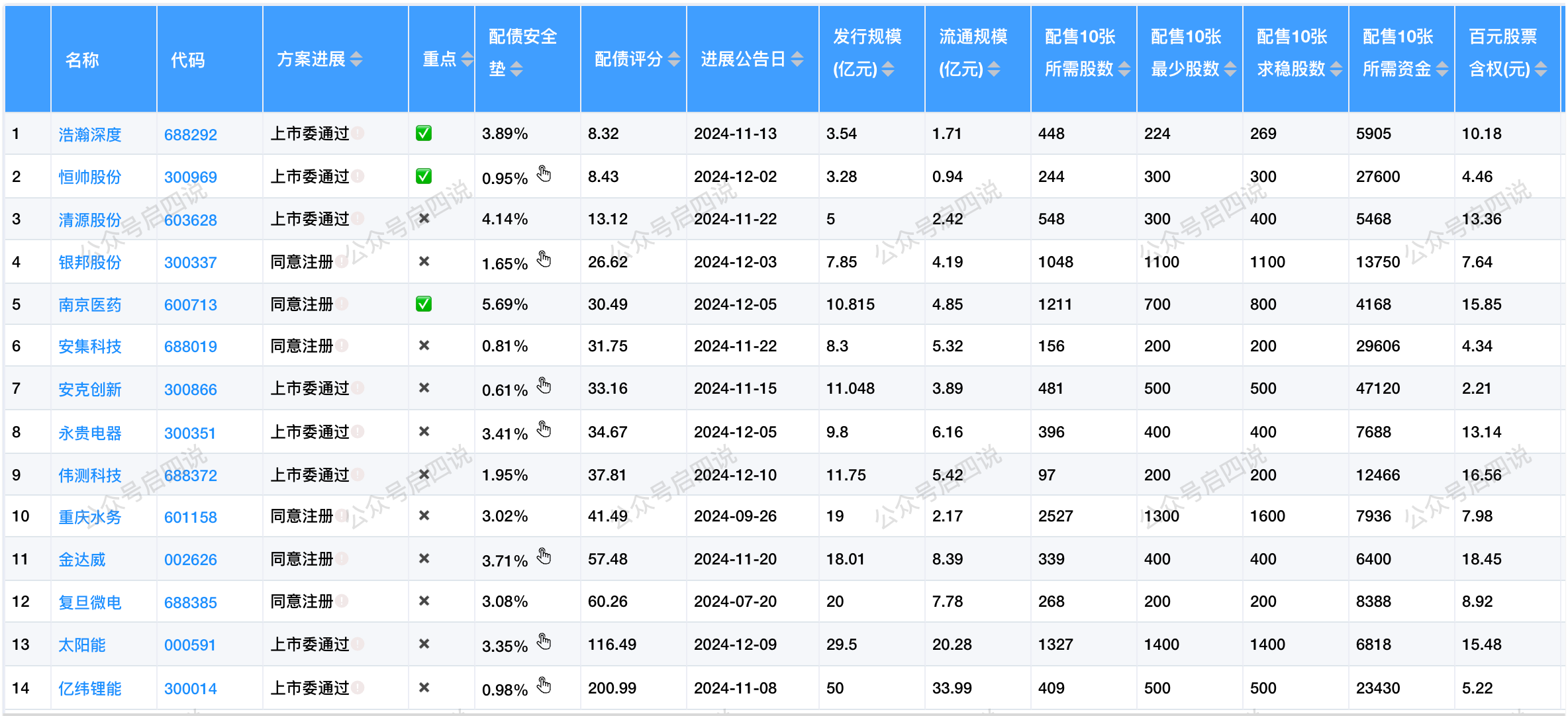Click hand icon beside 银邦股份 1.65%
The height and width of the screenshot is (716, 1568).
(544, 259)
